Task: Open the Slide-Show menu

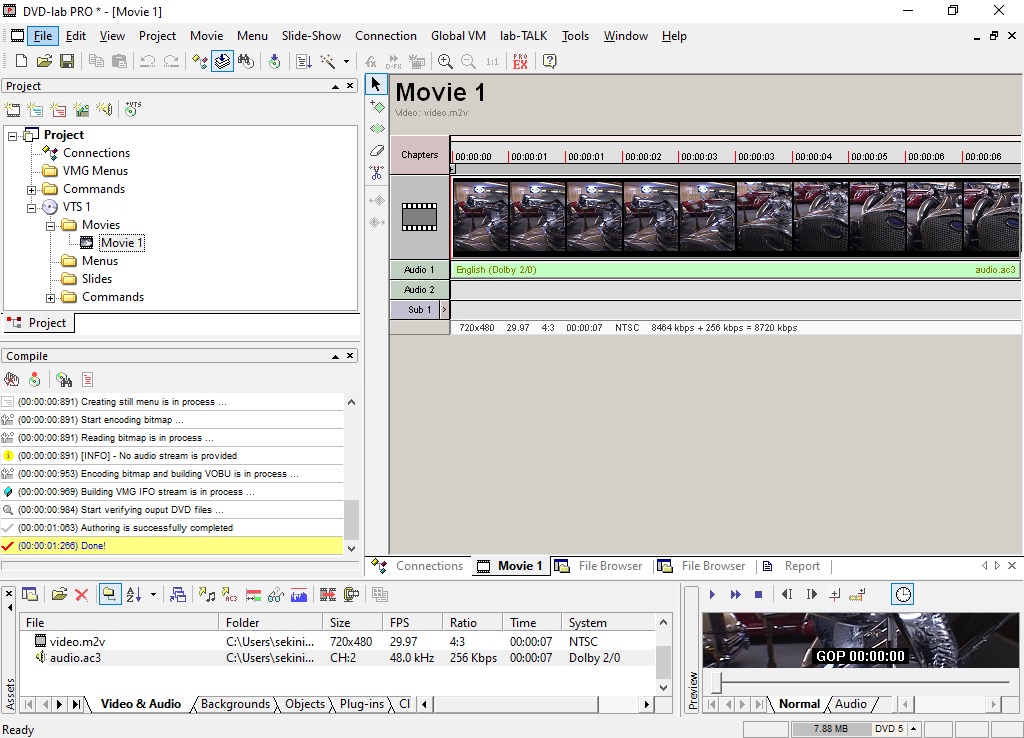Action: point(311,36)
